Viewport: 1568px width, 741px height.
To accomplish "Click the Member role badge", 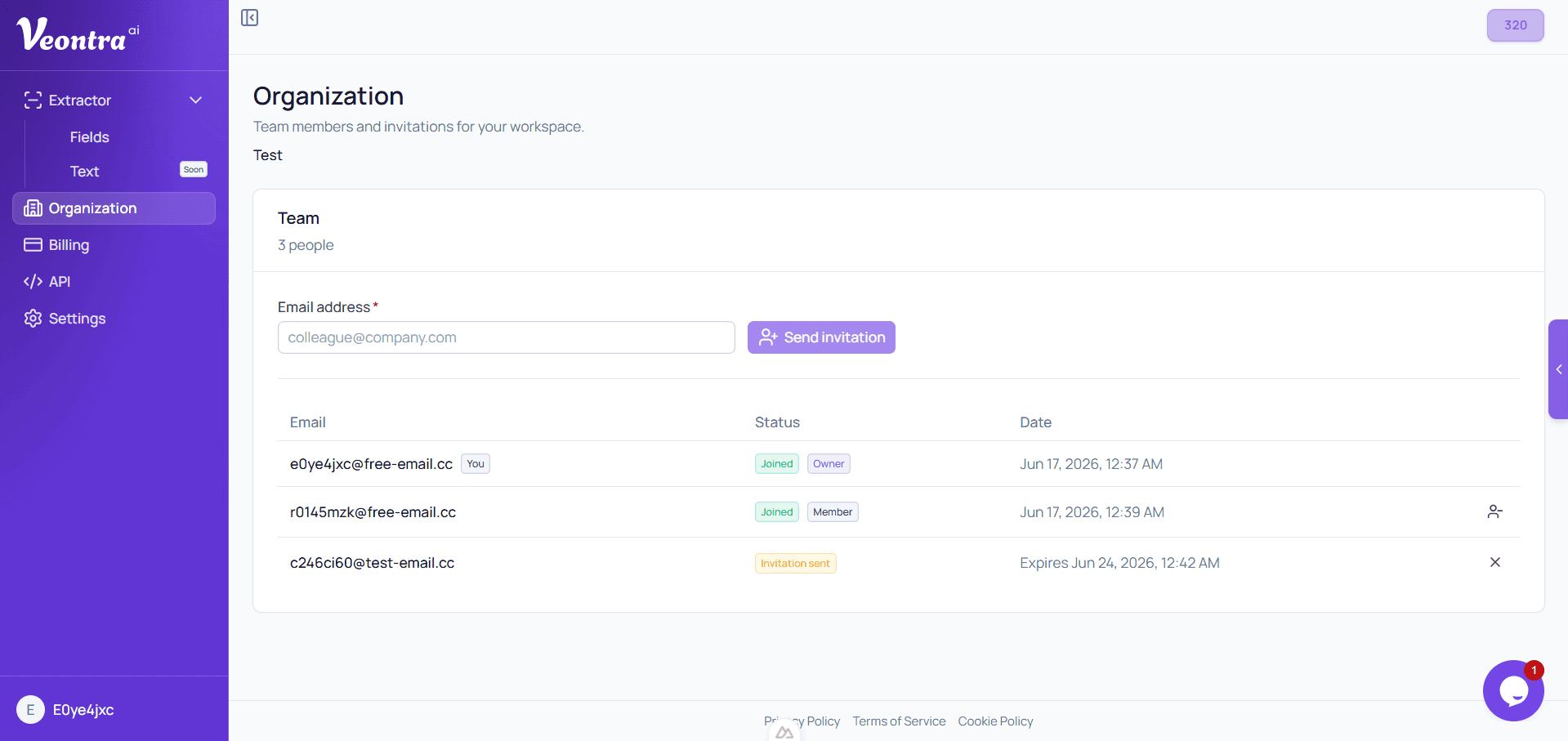I will point(833,512).
